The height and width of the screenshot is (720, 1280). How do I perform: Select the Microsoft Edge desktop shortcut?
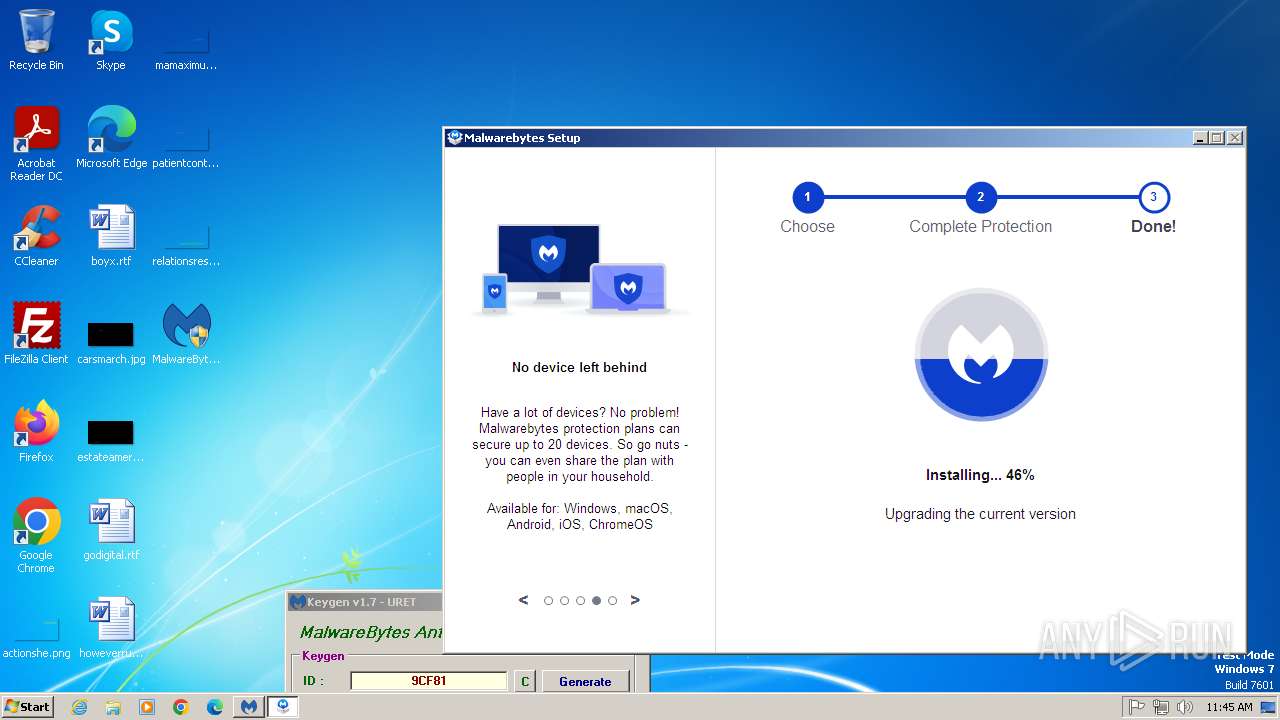[111, 138]
